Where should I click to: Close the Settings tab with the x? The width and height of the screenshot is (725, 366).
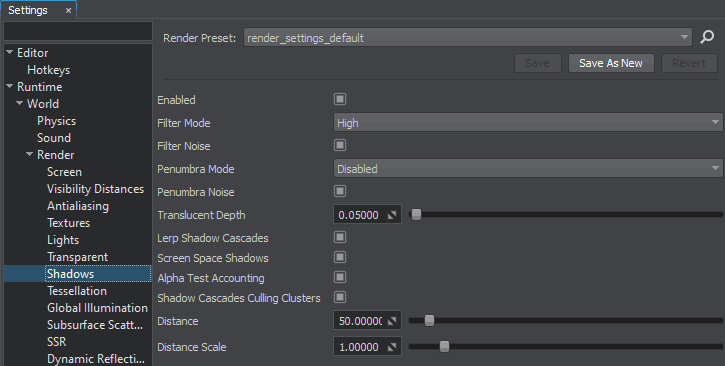pos(68,10)
